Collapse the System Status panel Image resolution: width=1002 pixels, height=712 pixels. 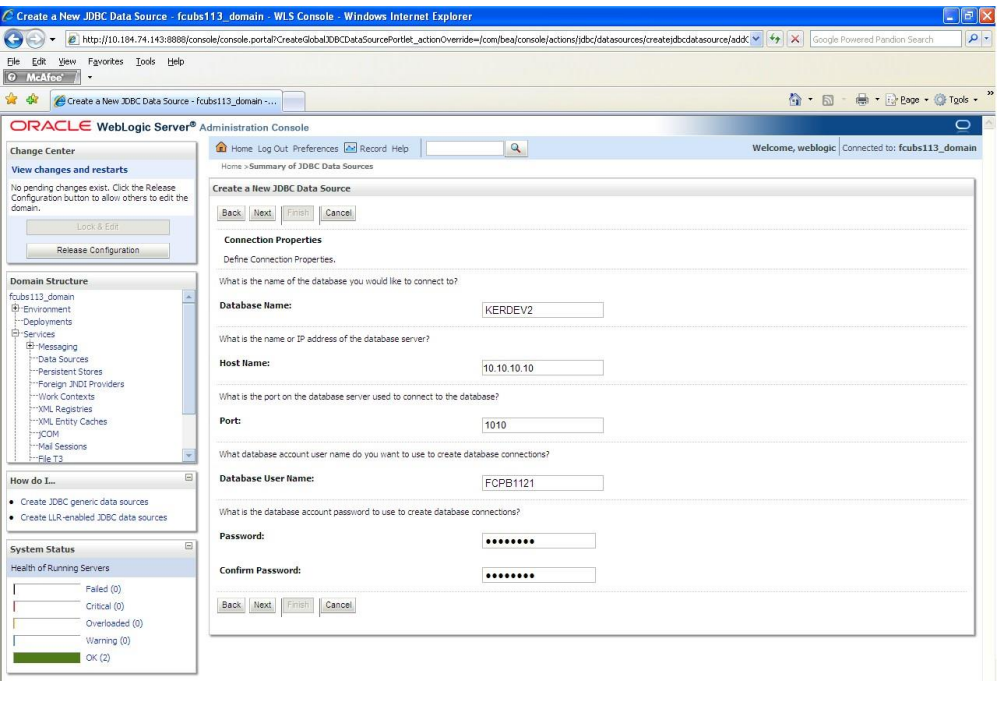click(189, 546)
